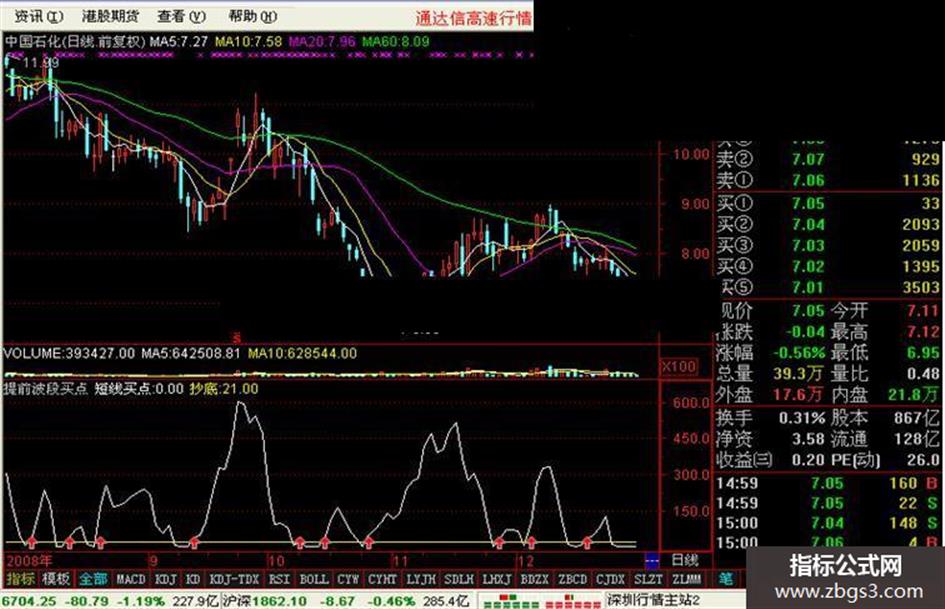Viewport: 945px width, 609px height.
Task: Click the green-red signal bars in status bar
Action: [x=542, y=601]
